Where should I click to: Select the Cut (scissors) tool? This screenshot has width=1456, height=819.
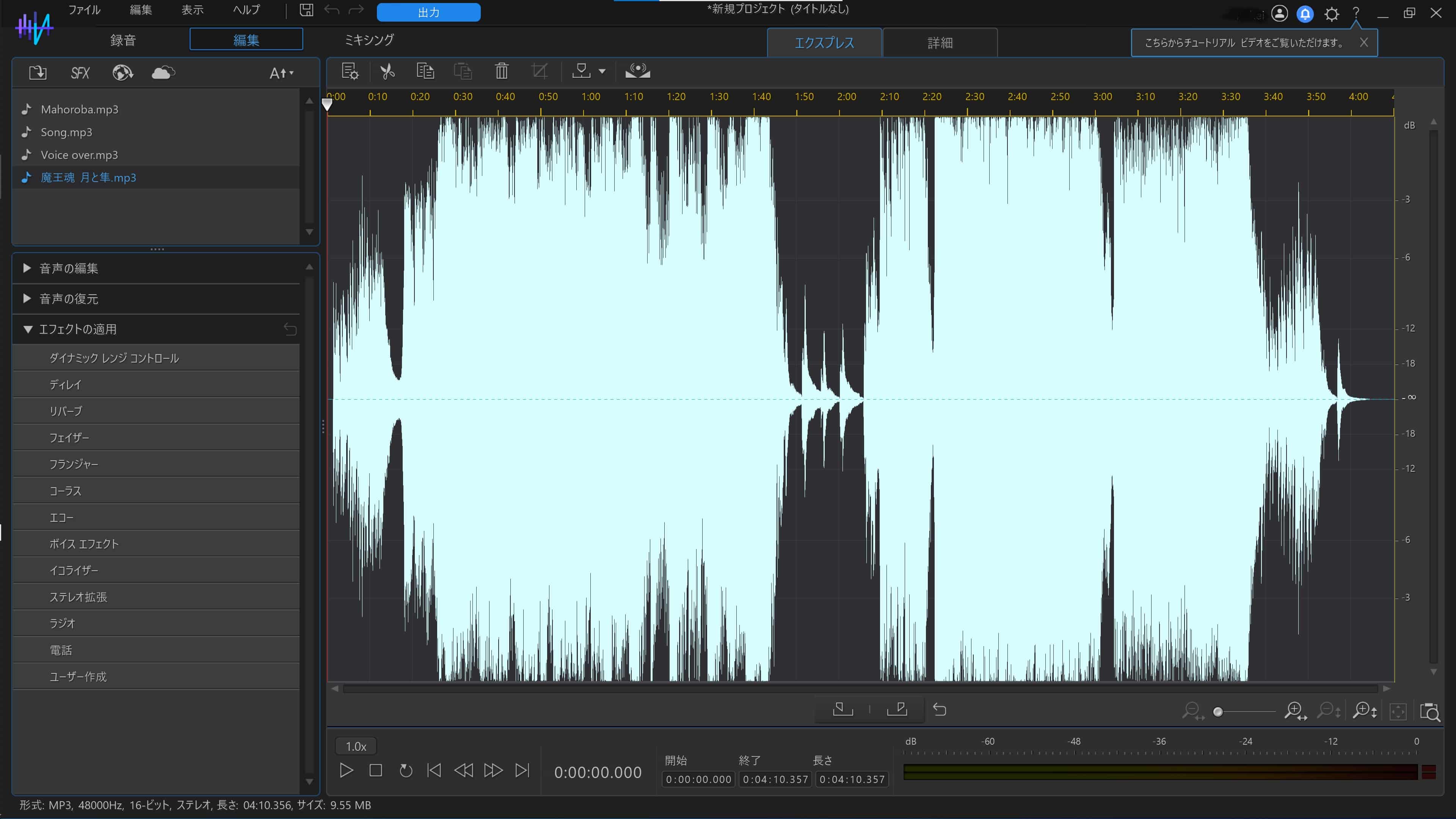387,71
